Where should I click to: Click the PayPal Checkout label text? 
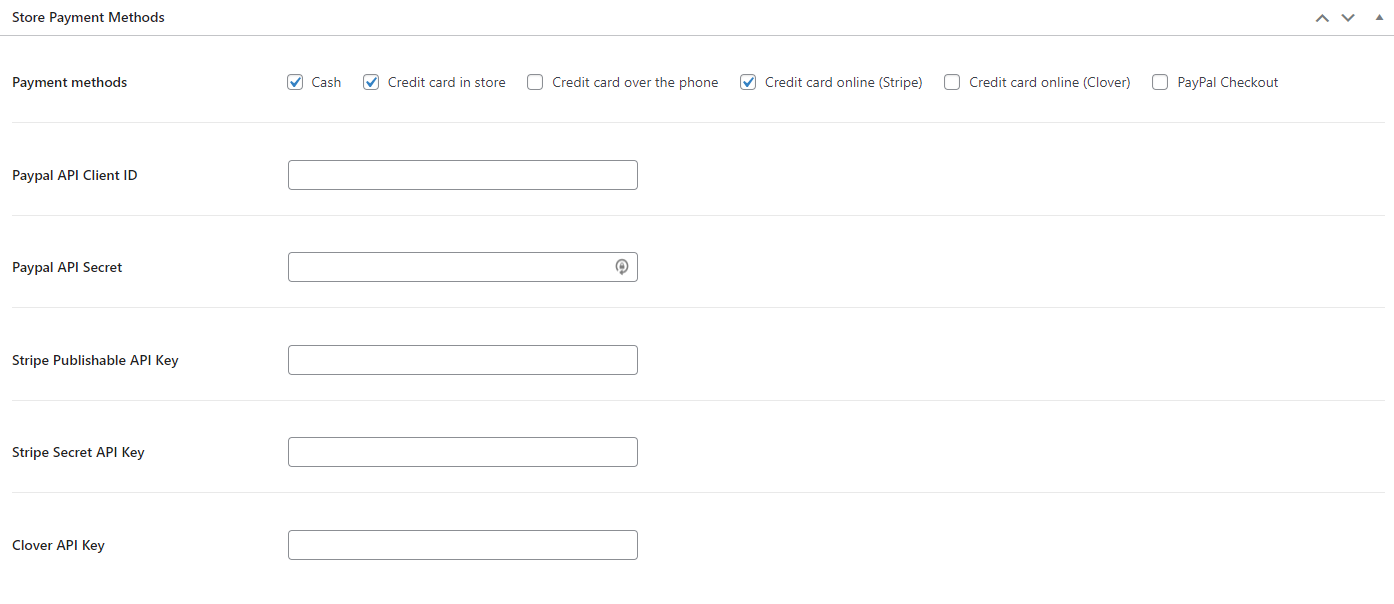(1227, 82)
